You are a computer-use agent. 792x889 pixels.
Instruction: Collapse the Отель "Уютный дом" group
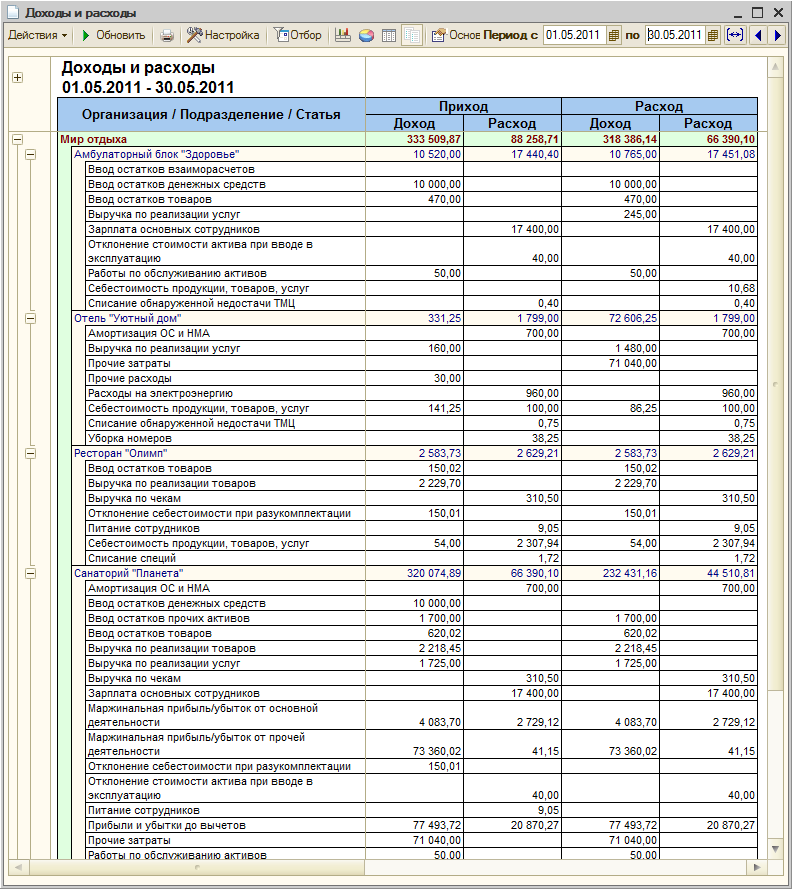pos(31,319)
